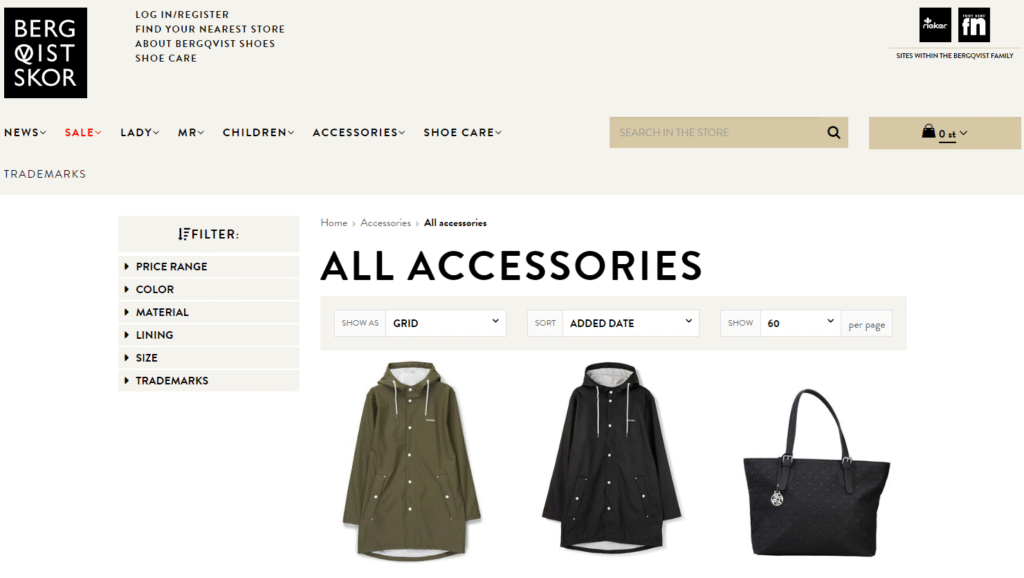
Task: Expand the Color filter
Action: [x=209, y=289]
